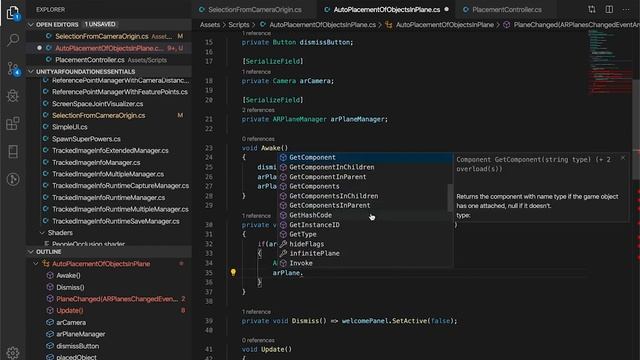Open the Extensions view
Viewport: 640px width, 360px height.
pos(13,123)
